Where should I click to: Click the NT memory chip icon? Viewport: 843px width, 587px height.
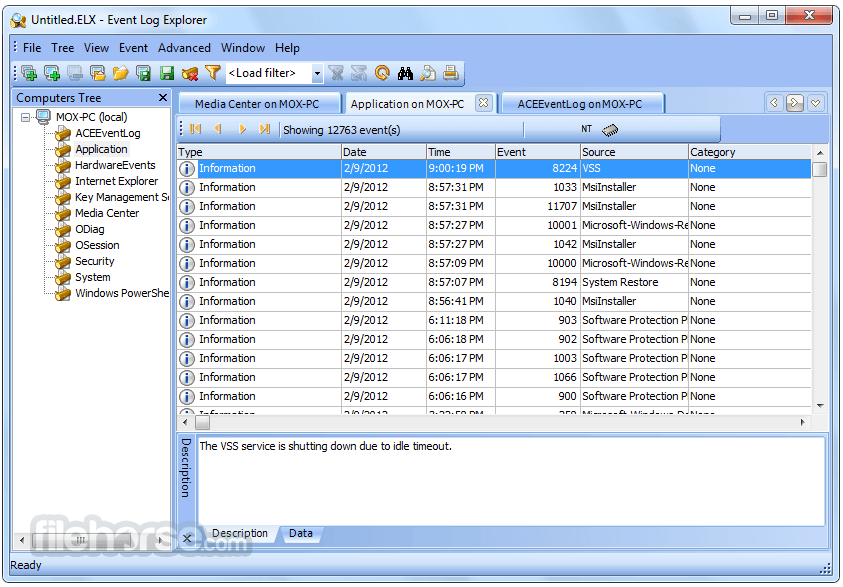610,130
